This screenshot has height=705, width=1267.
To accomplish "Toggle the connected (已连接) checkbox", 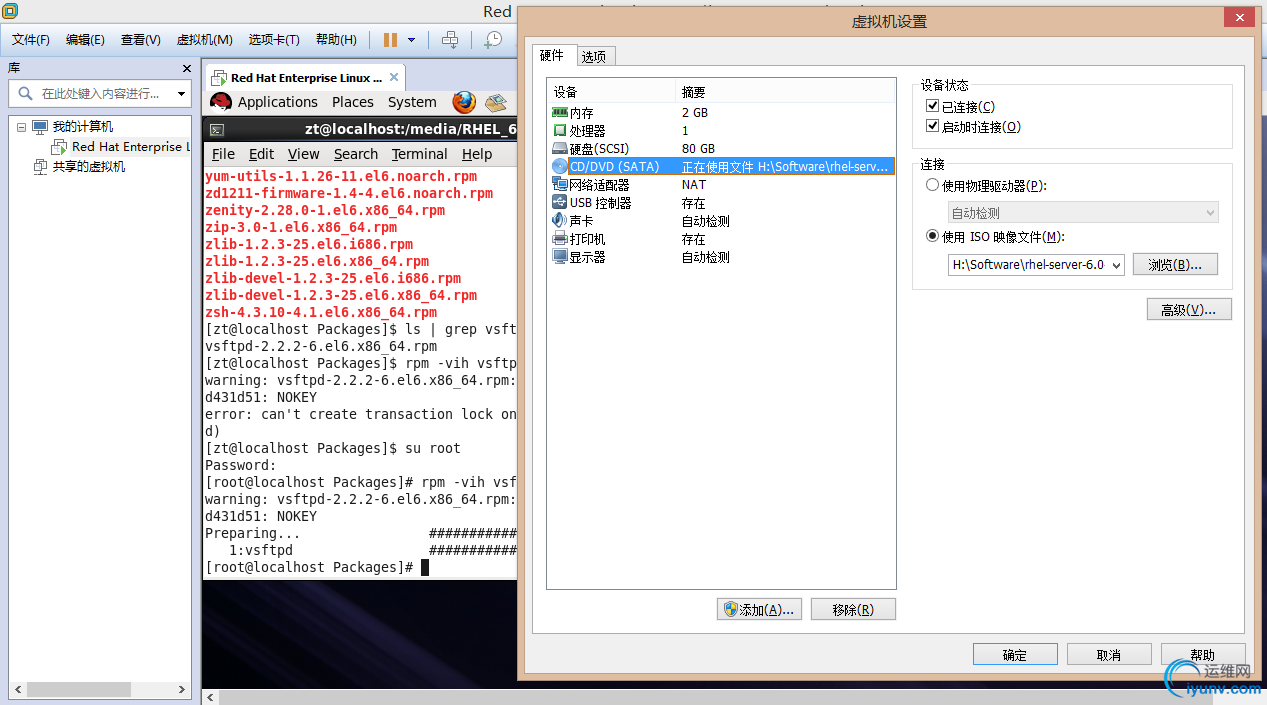I will pyautogui.click(x=933, y=107).
